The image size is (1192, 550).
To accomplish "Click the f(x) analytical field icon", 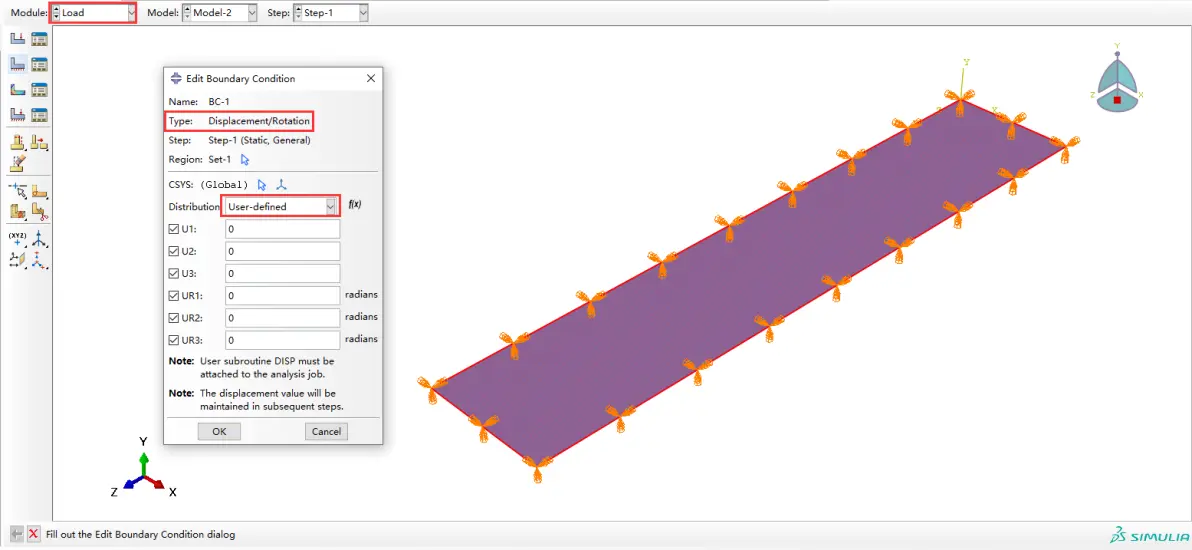I will tap(354, 205).
